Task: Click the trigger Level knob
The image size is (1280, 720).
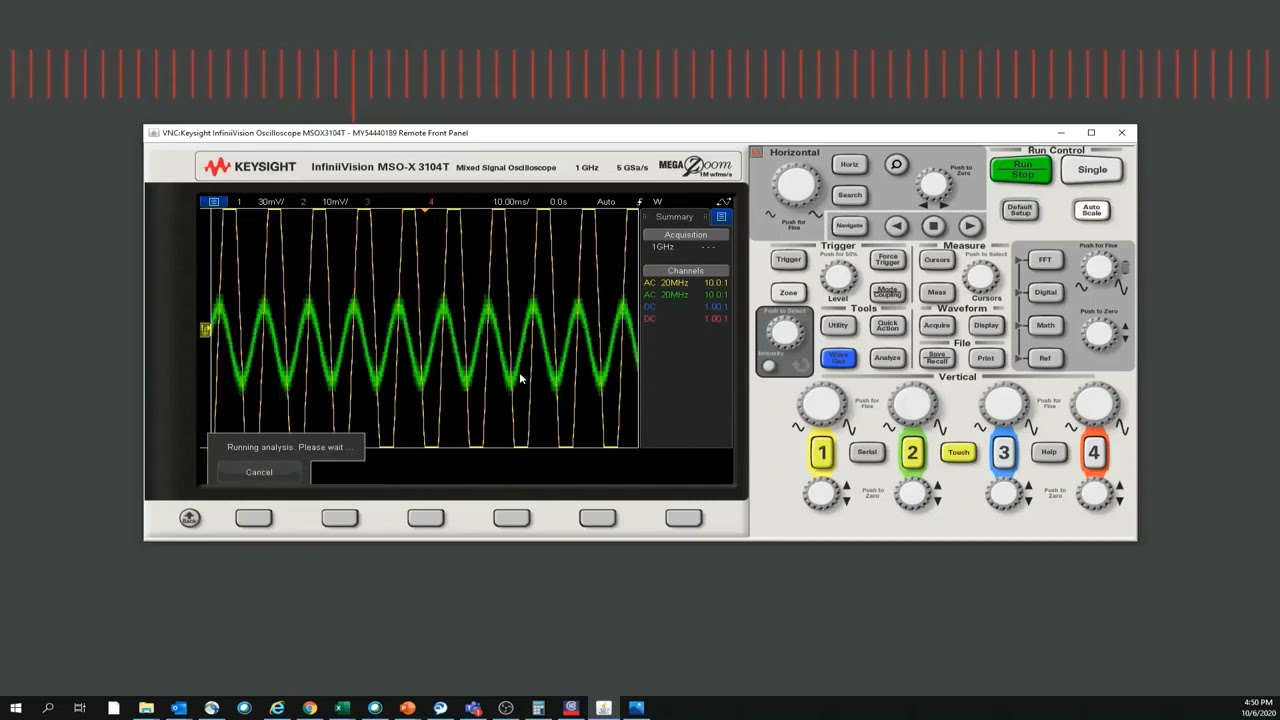Action: [x=838, y=278]
